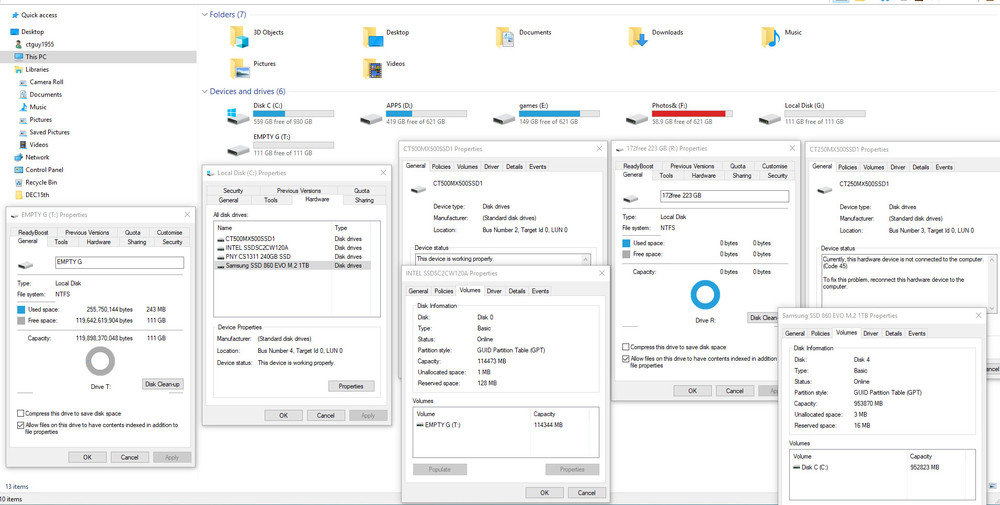1000x505 pixels.
Task: Click Disk Clean-up in EMPTY G Properties
Action: click(163, 384)
